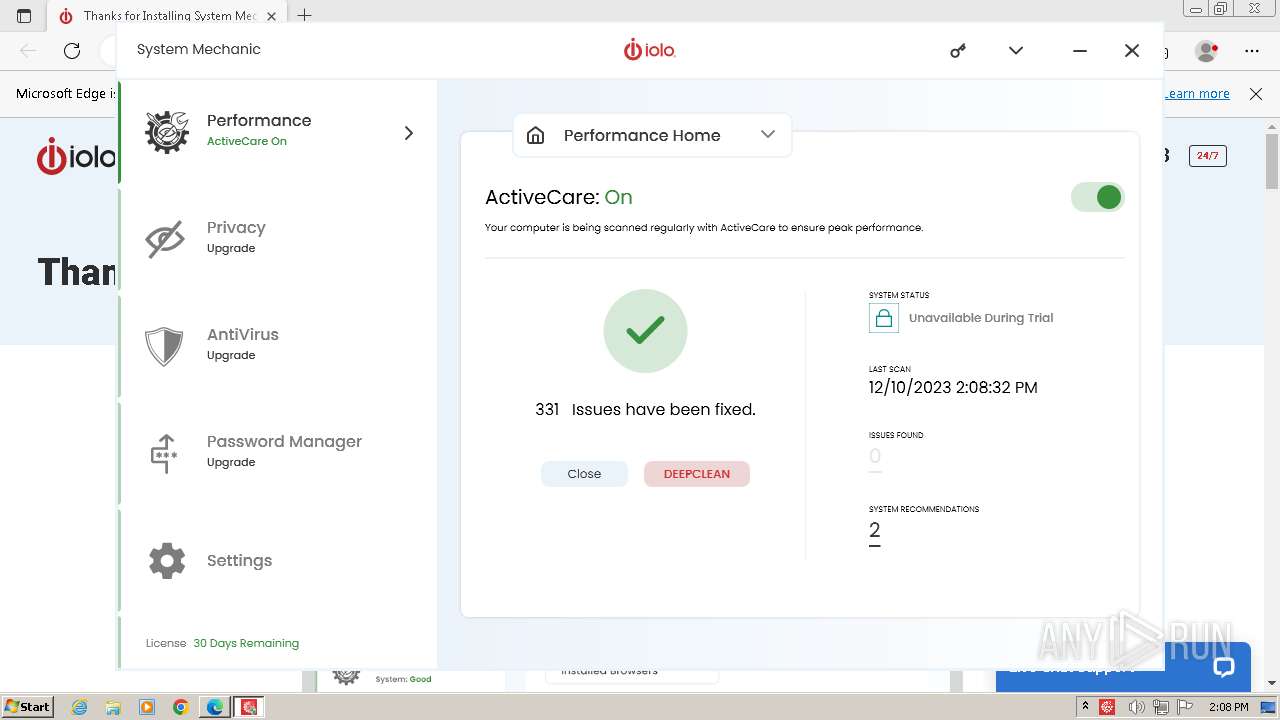Click the Edge back arrow
Screen dimensions: 1280x720
click(28, 50)
